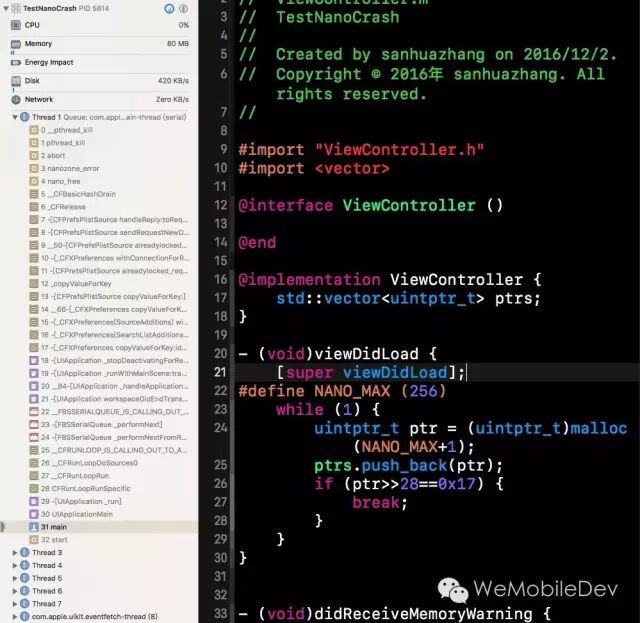The height and width of the screenshot is (623, 640).
Task: Click the break statement
Action: point(376,503)
